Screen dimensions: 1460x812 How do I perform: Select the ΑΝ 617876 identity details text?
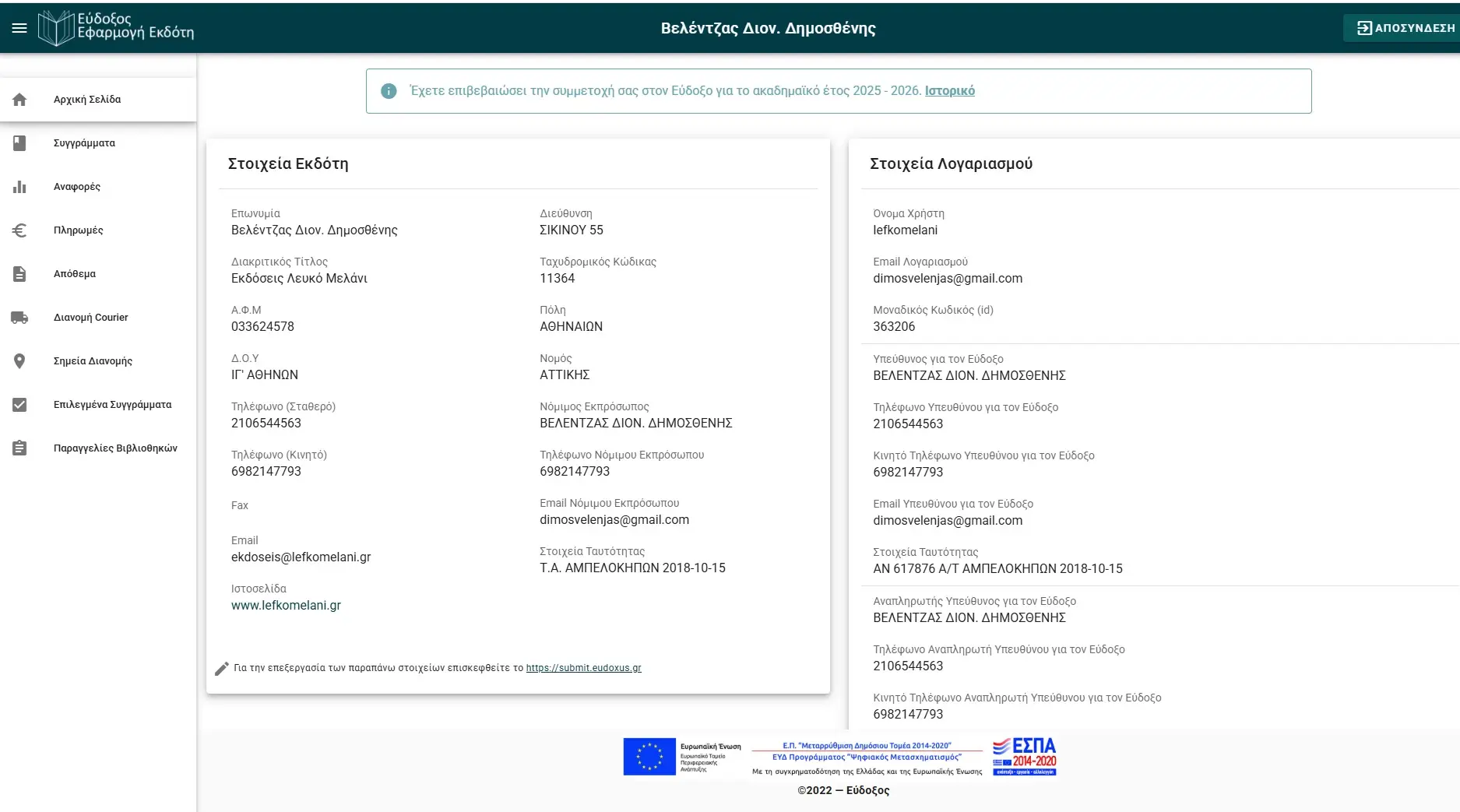pyautogui.click(x=997, y=569)
